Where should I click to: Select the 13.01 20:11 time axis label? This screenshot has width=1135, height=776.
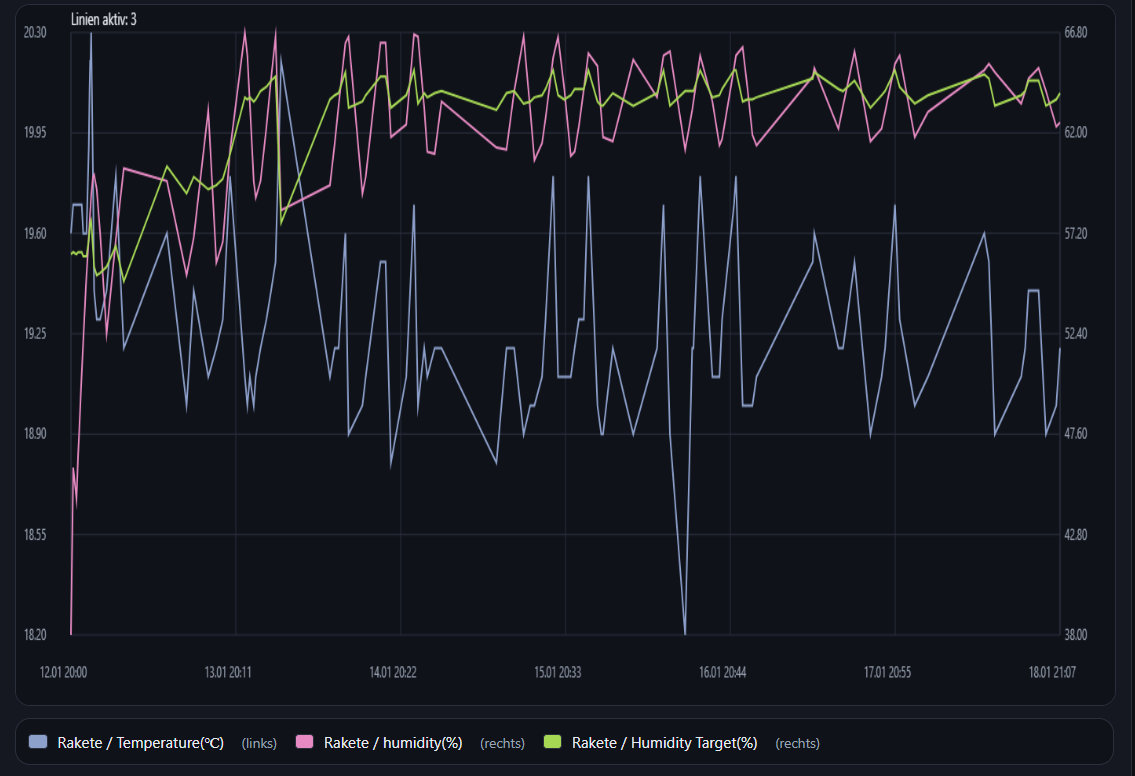click(x=227, y=672)
